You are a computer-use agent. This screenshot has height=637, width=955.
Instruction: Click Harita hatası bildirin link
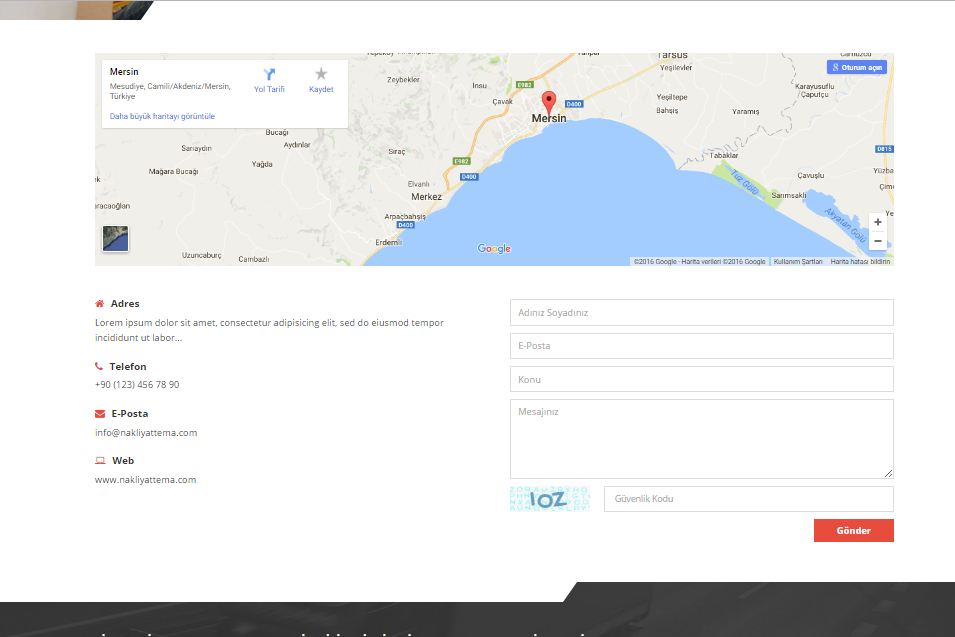(x=860, y=261)
